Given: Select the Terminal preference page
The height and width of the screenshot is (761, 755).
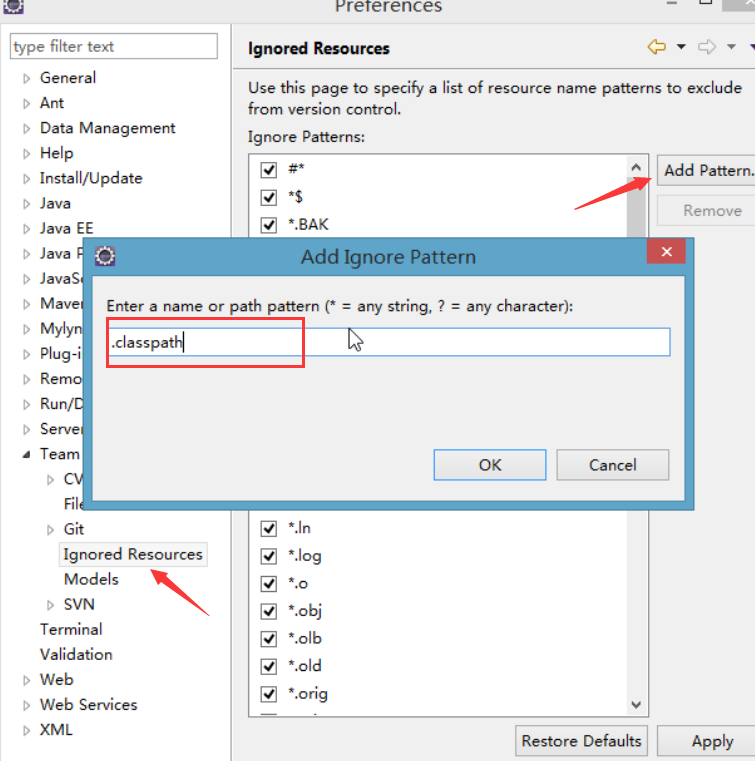Looking at the screenshot, I should click(71, 629).
